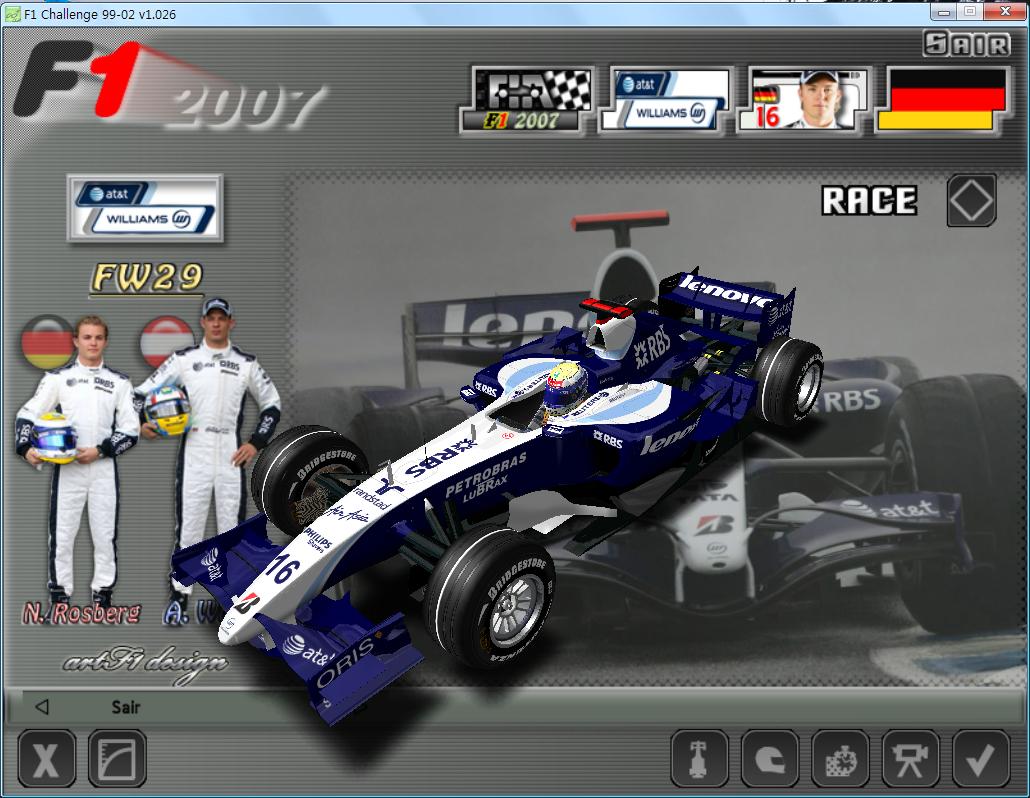Select driver N. Rosberg name
This screenshot has width=1030, height=798.
click(x=82, y=613)
